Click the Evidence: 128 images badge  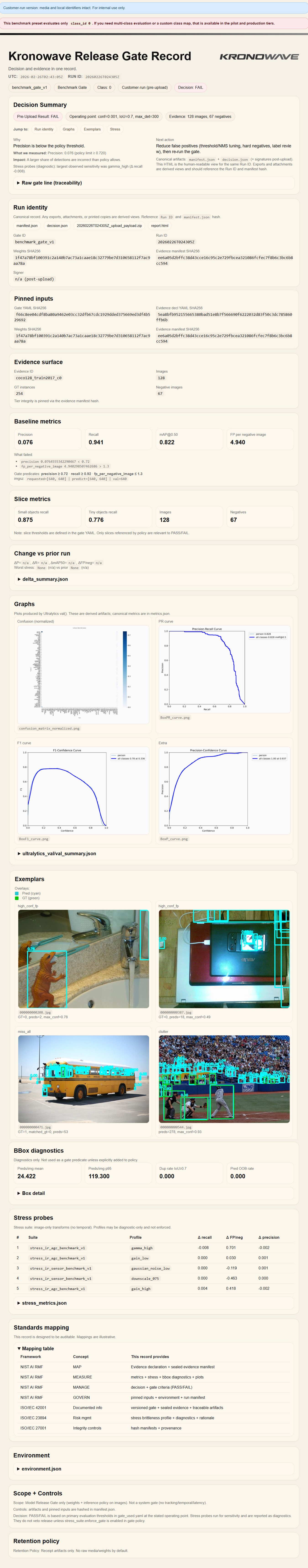pos(200,116)
